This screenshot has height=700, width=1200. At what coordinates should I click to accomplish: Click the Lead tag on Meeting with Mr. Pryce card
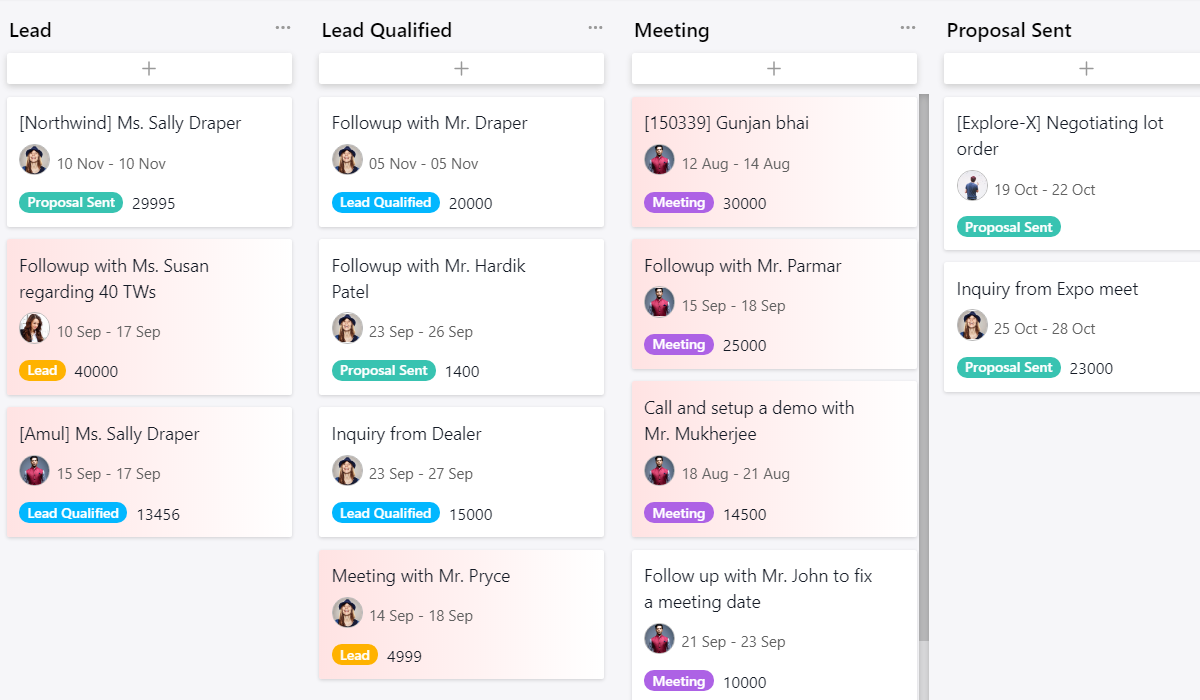(x=355, y=656)
